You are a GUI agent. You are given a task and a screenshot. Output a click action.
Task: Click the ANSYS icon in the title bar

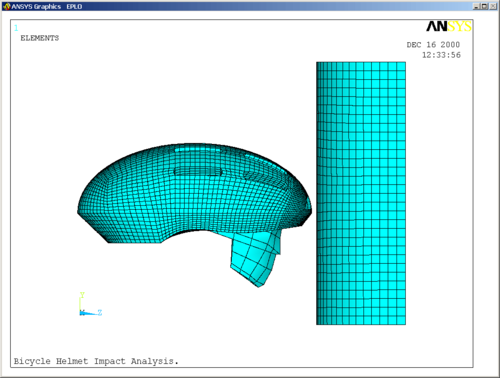[7, 6]
